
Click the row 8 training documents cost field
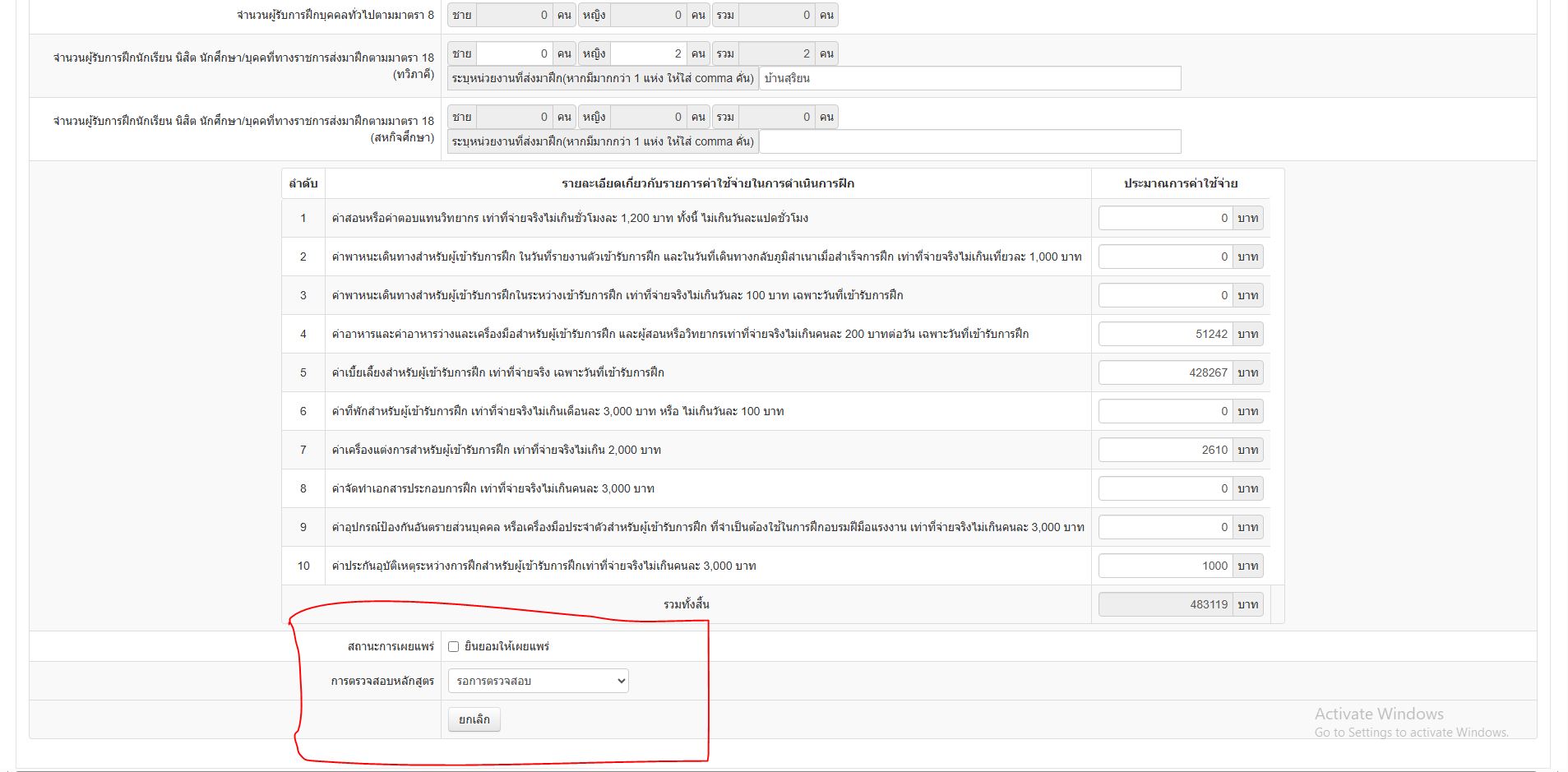click(x=1164, y=489)
